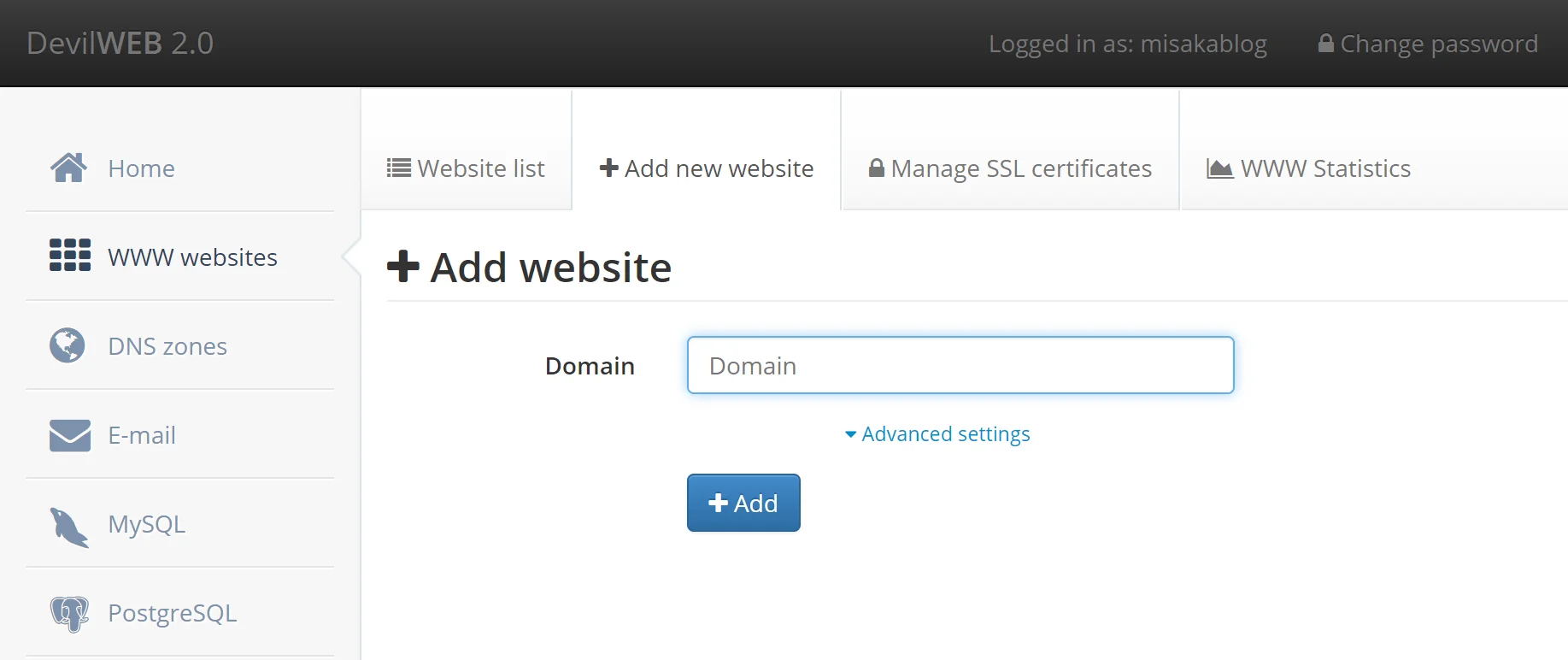Click the padlock icon on Manage SSL certificates

click(876, 168)
